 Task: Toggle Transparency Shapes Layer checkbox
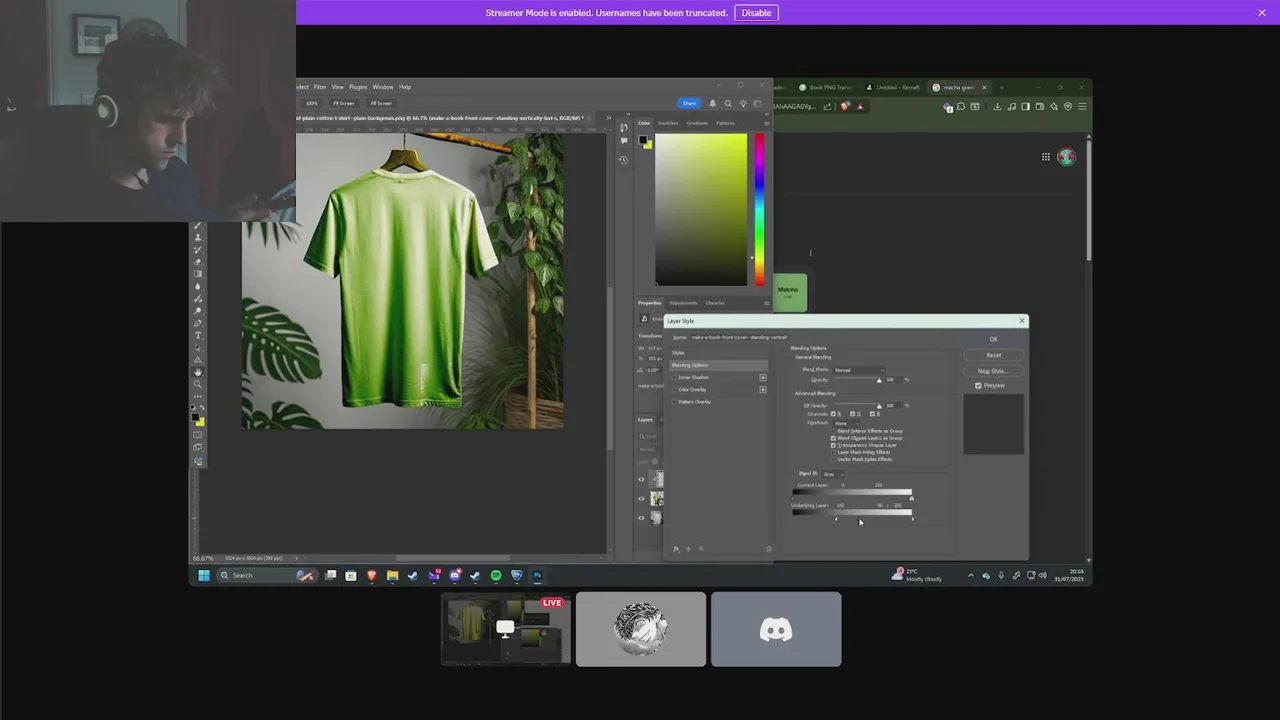[x=833, y=445]
